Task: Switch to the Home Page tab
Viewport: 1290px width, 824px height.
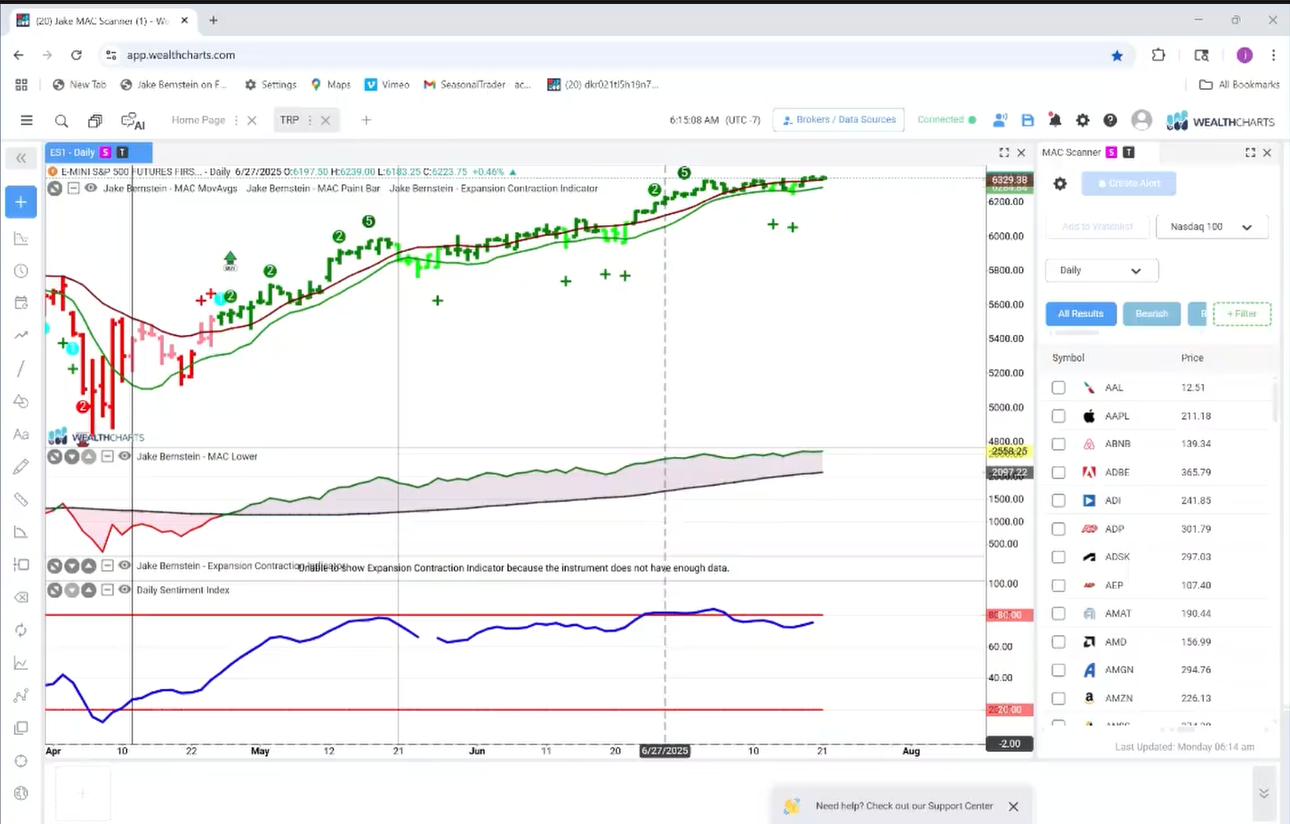Action: 198,120
